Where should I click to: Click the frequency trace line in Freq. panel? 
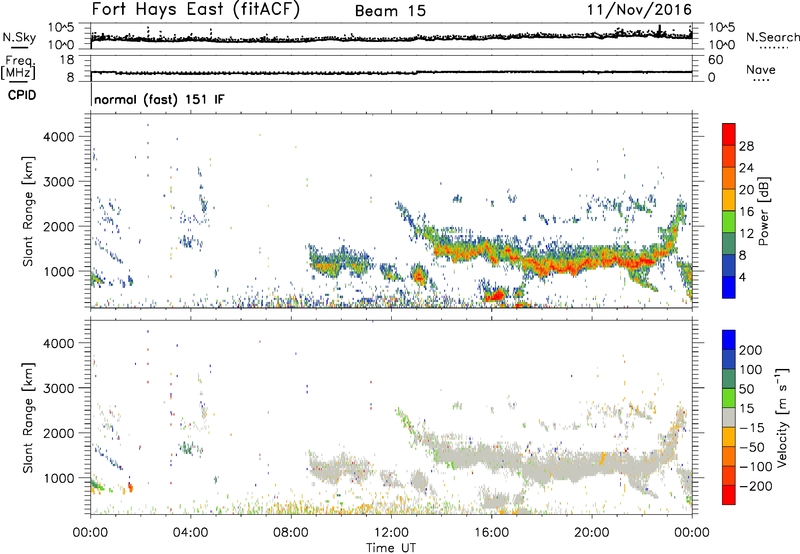click(x=391, y=72)
